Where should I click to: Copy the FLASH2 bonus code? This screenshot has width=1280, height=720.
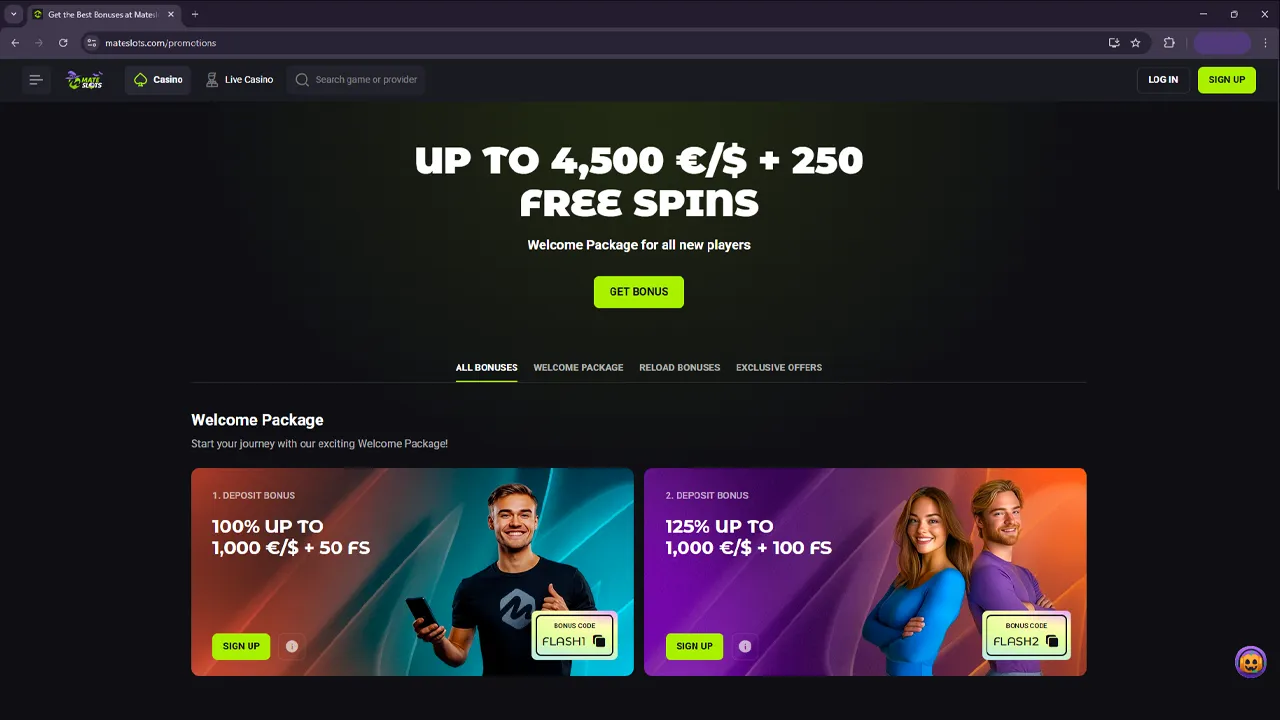pyautogui.click(x=1052, y=641)
